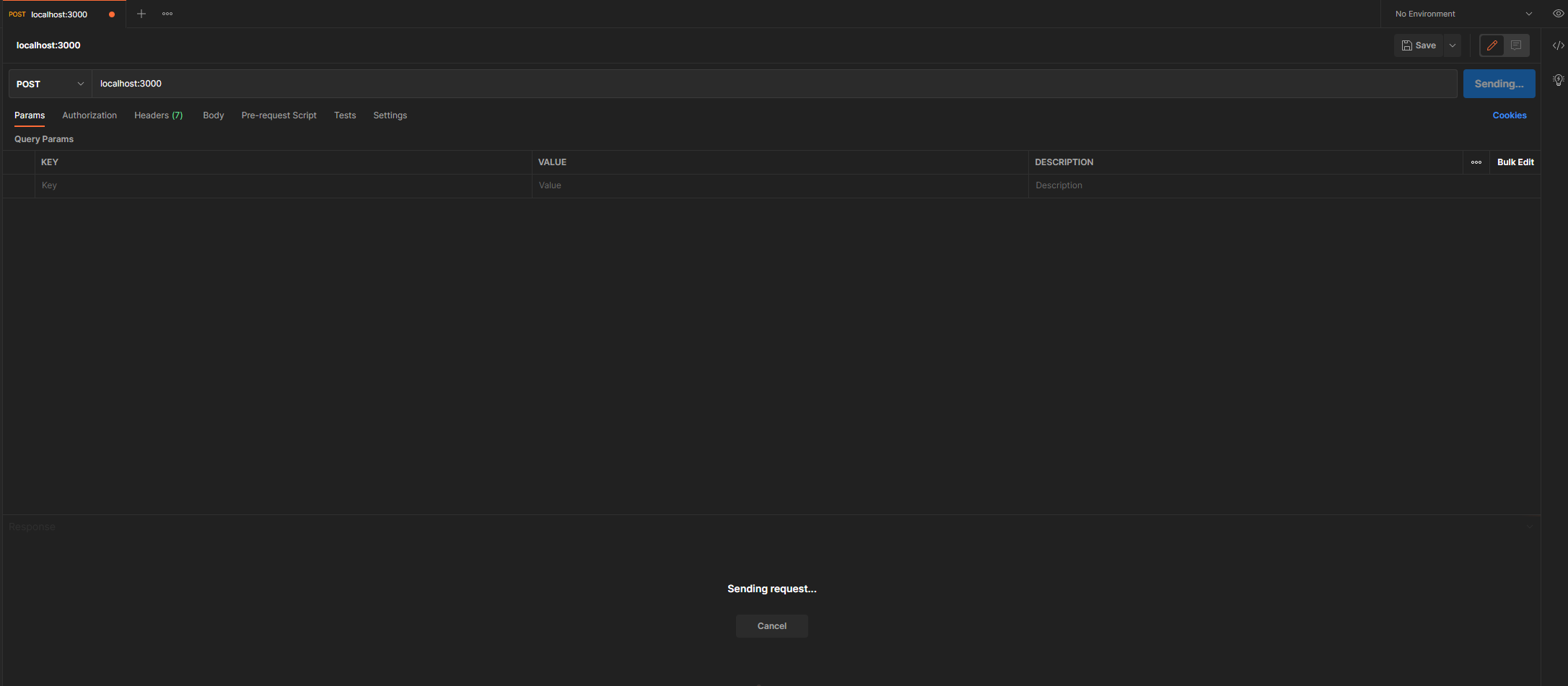Cancel the sending request

772,626
